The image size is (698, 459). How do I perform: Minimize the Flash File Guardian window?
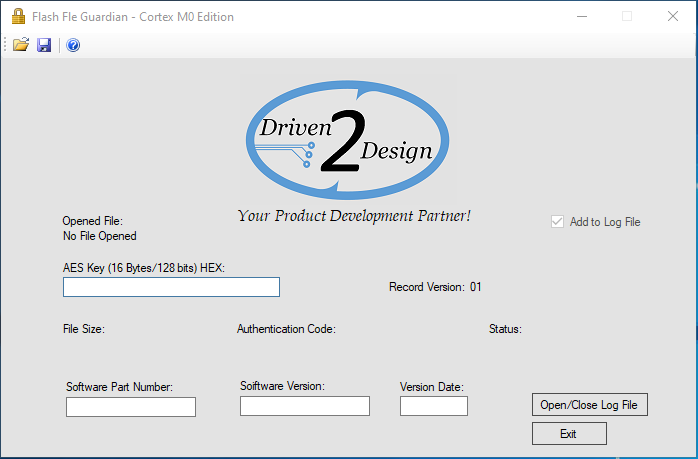click(582, 16)
